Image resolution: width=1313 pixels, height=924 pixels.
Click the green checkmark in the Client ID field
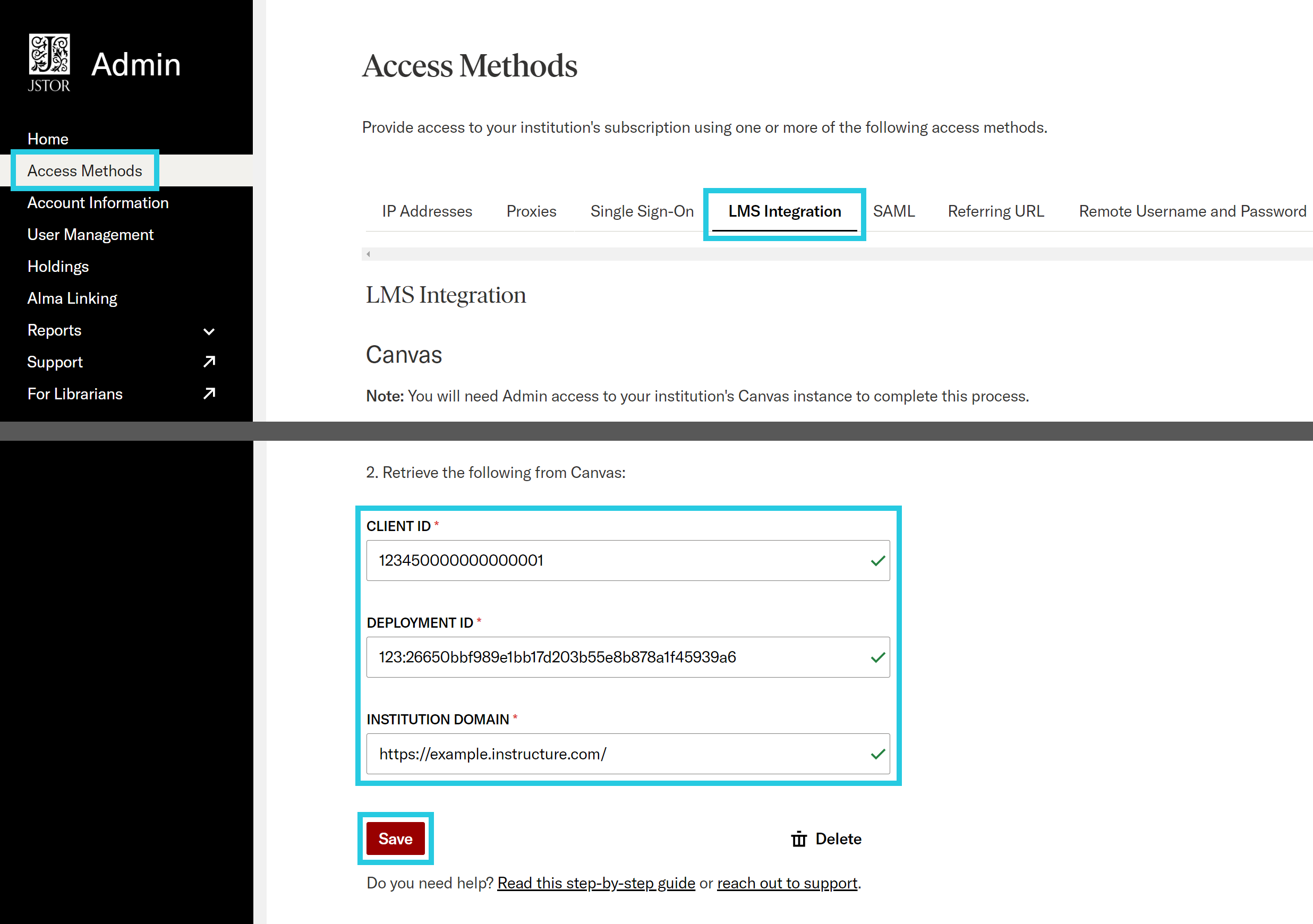[878, 561]
